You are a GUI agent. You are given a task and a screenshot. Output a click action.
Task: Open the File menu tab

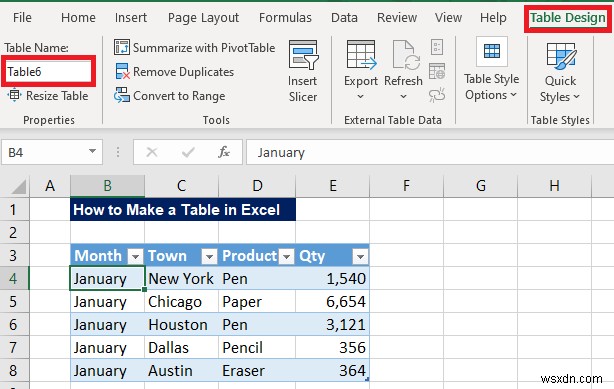pos(22,18)
